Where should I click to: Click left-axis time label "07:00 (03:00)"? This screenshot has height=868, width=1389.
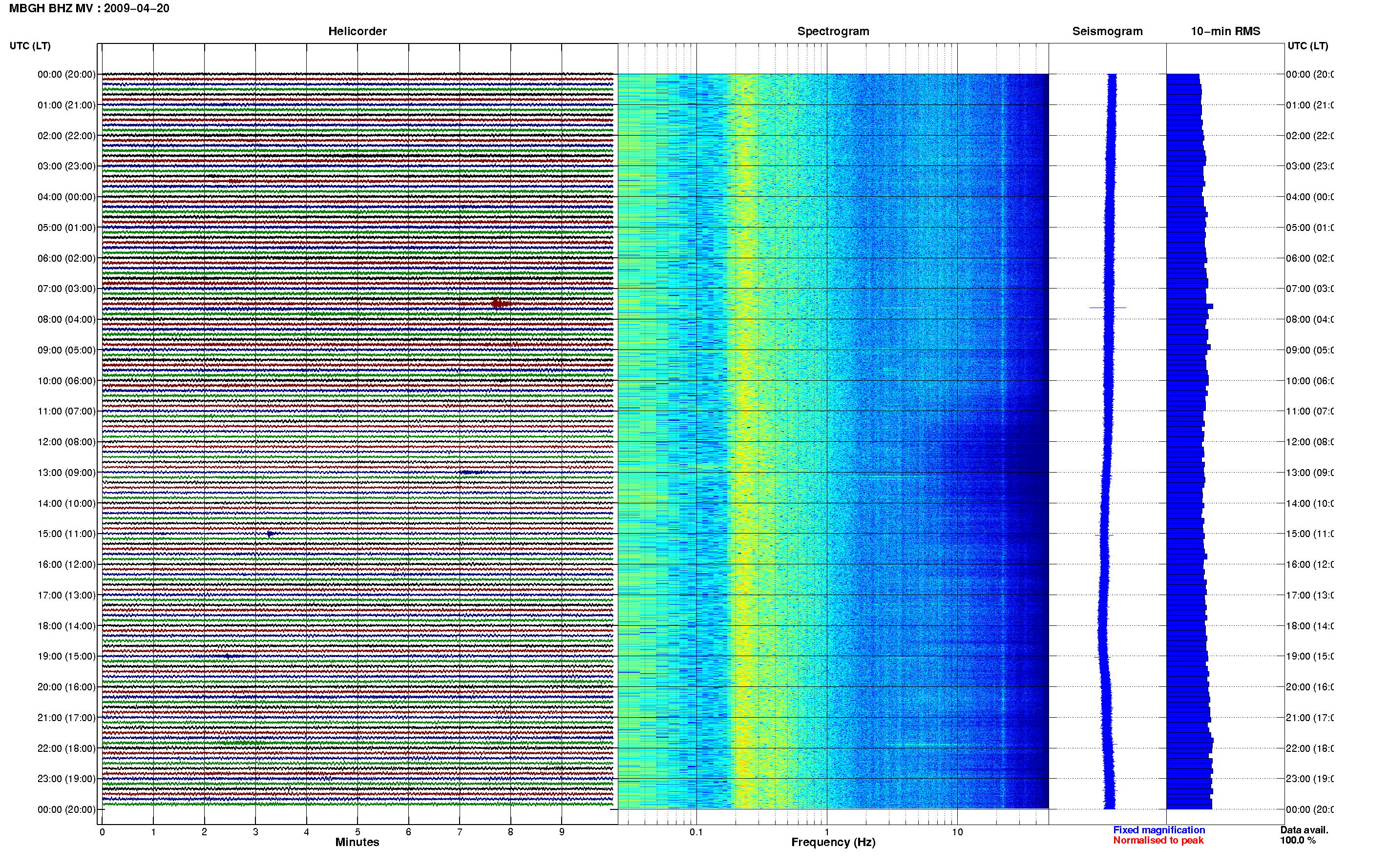pyautogui.click(x=66, y=289)
